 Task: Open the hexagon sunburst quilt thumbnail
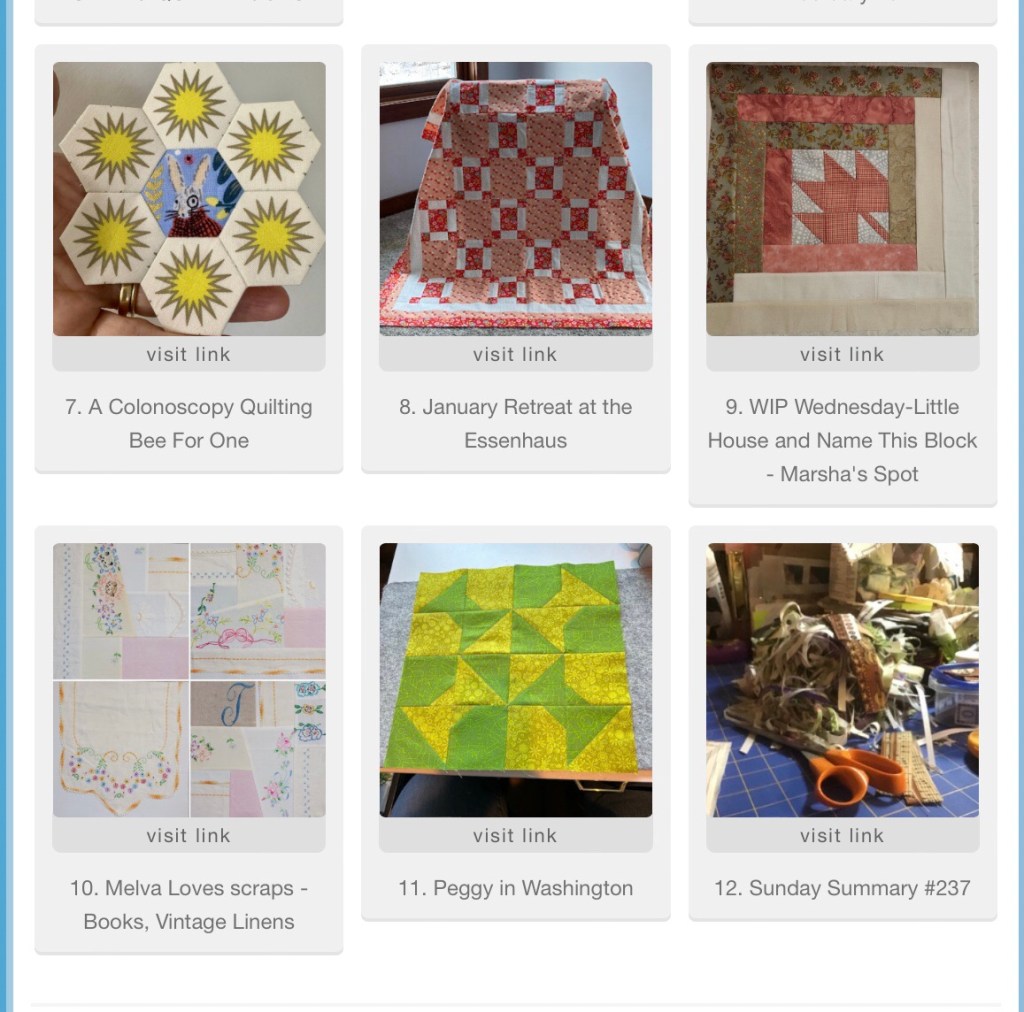pyautogui.click(x=189, y=198)
